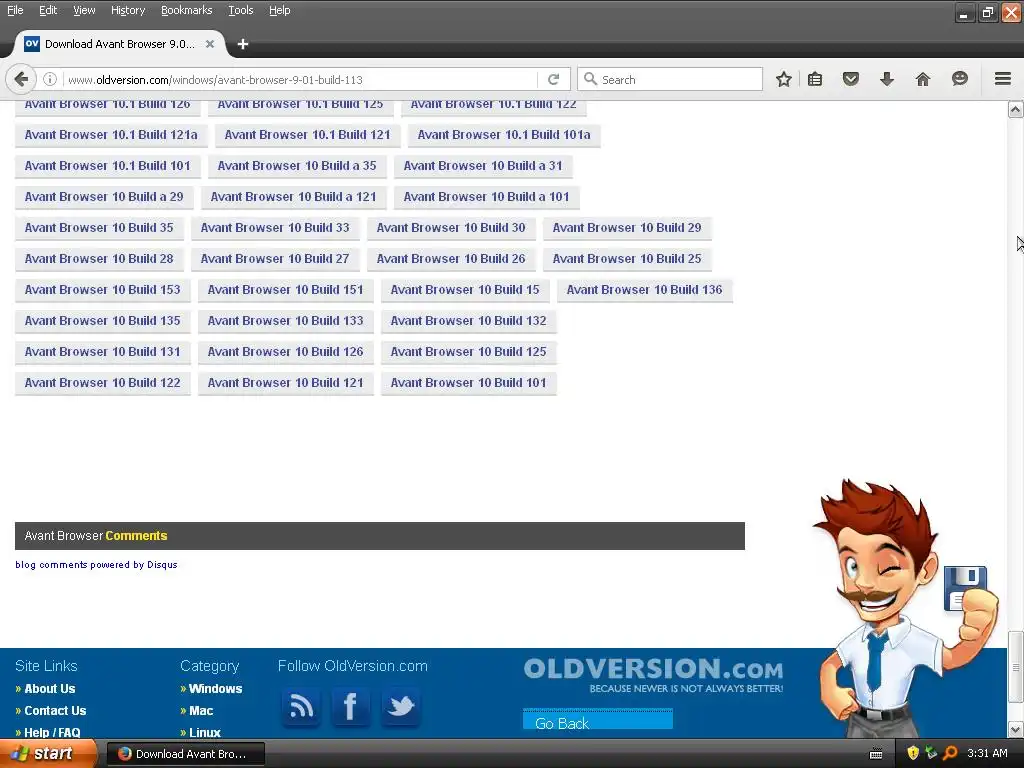Open Avant Browser 10 Build 25 link

[x=627, y=259]
